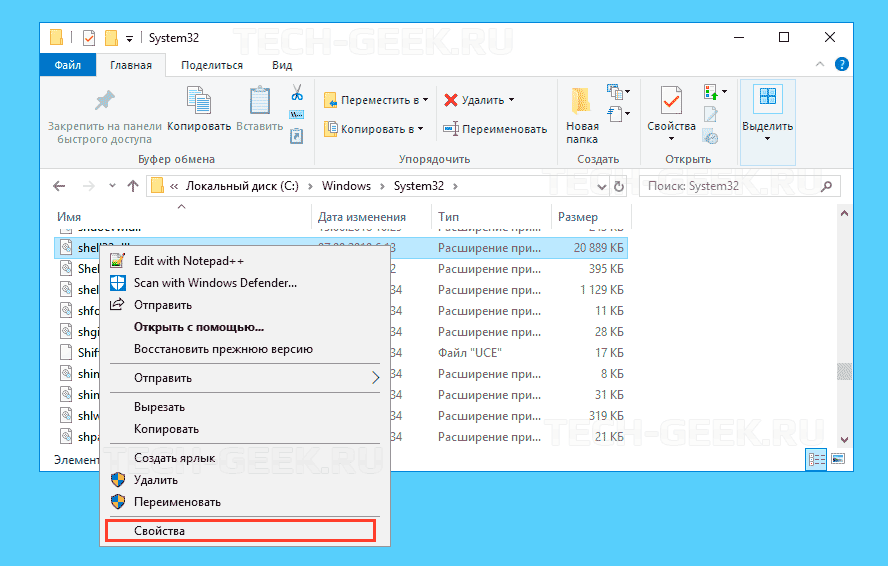Image resolution: width=888 pixels, height=566 pixels.
Task: Click the Windows breadcrumb in address bar
Action: 347,186
